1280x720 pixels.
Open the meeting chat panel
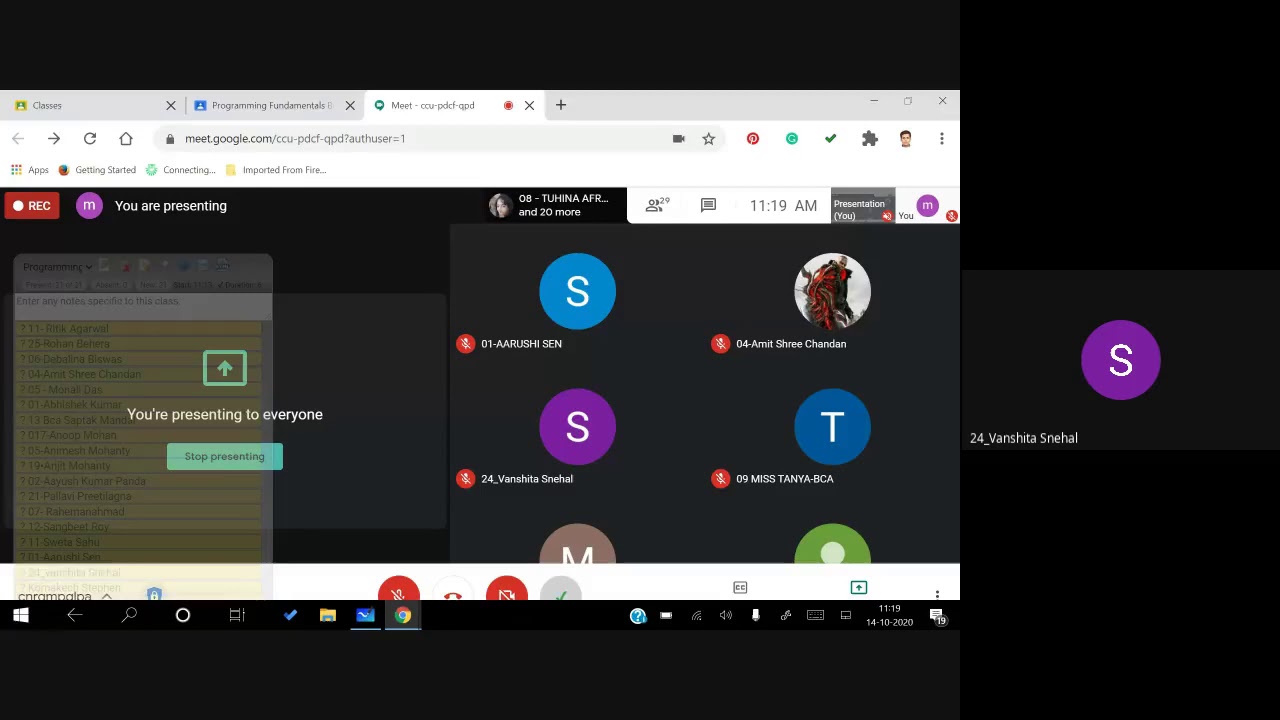click(x=708, y=205)
